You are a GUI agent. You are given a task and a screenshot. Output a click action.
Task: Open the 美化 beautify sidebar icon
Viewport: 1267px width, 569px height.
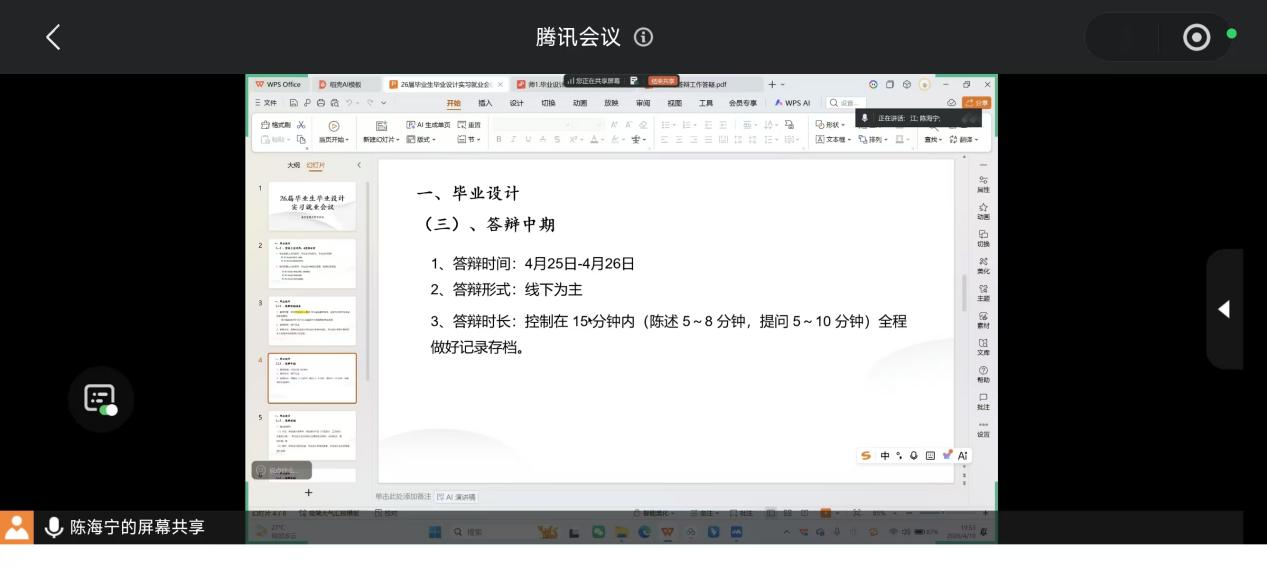[983, 266]
